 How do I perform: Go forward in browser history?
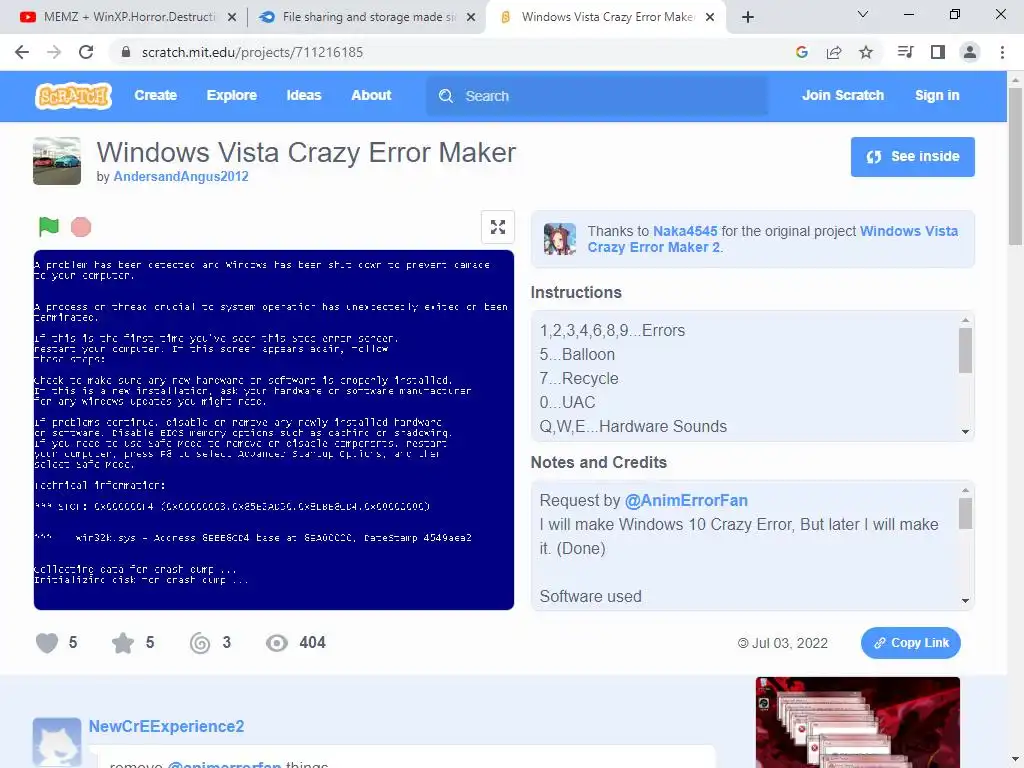click(54, 52)
